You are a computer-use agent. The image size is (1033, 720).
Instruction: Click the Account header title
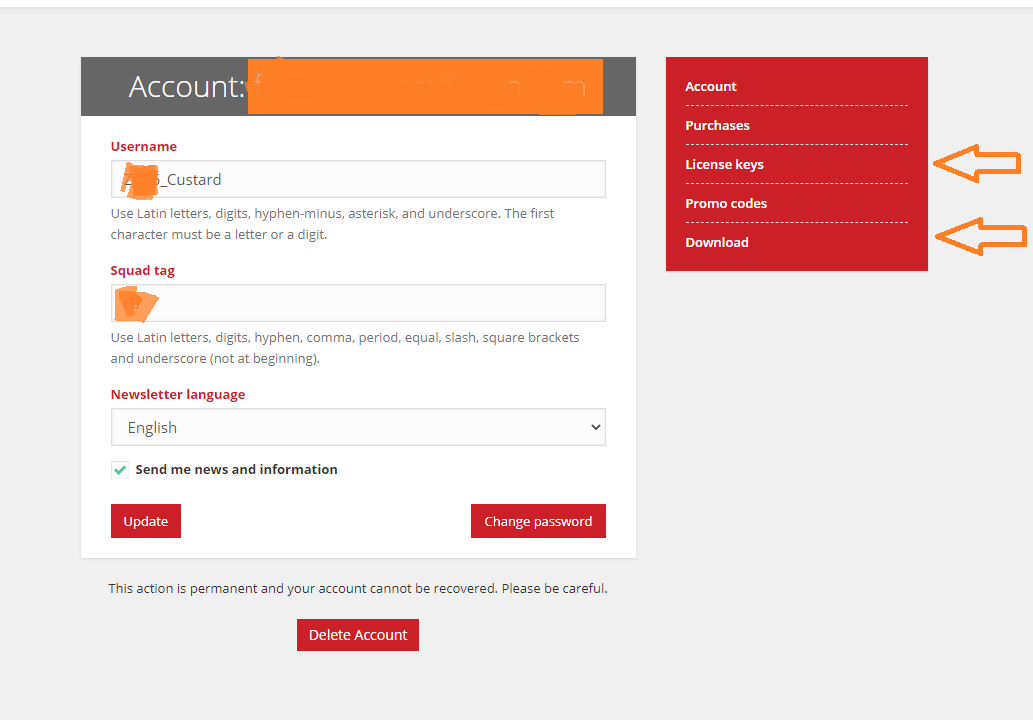click(x=187, y=87)
